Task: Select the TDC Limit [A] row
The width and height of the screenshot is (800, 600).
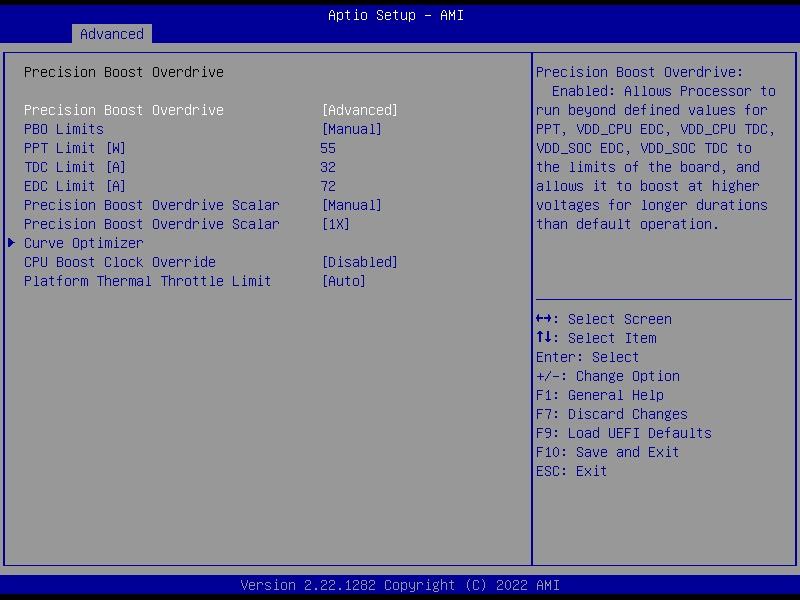Action: click(75, 167)
